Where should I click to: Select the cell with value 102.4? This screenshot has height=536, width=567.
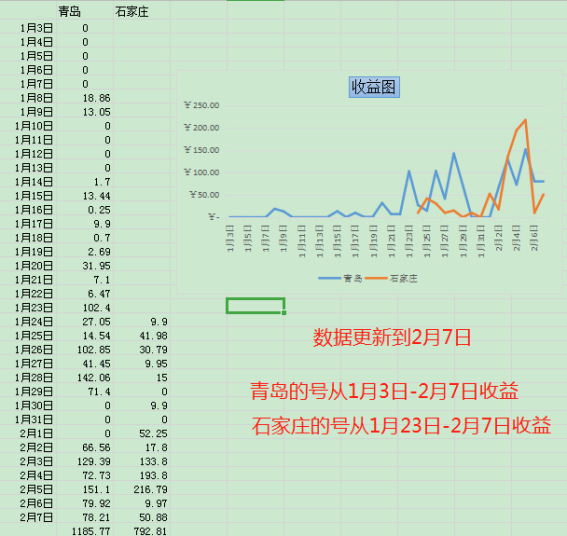85,308
